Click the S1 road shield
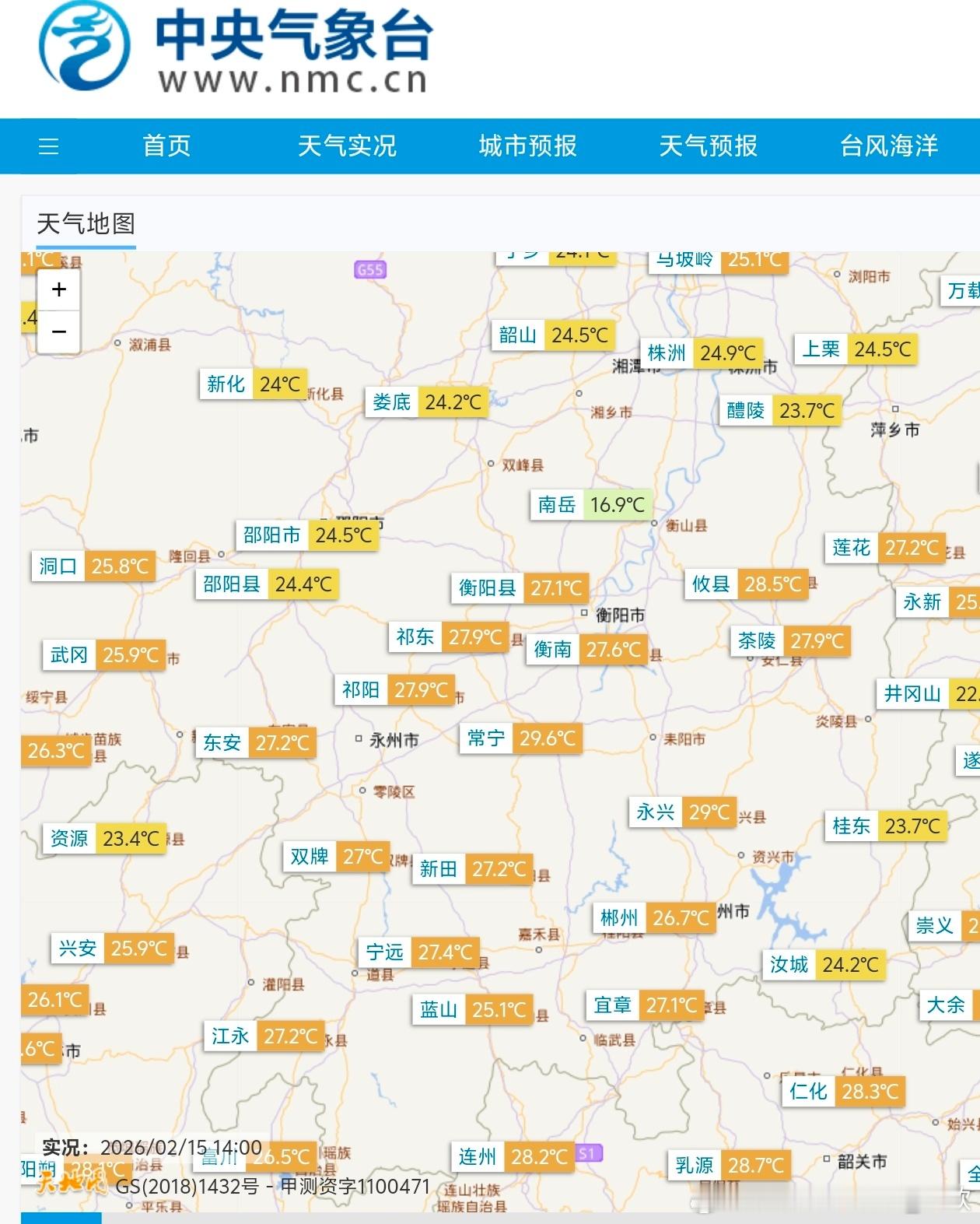Image resolution: width=980 pixels, height=1224 pixels. (589, 1153)
